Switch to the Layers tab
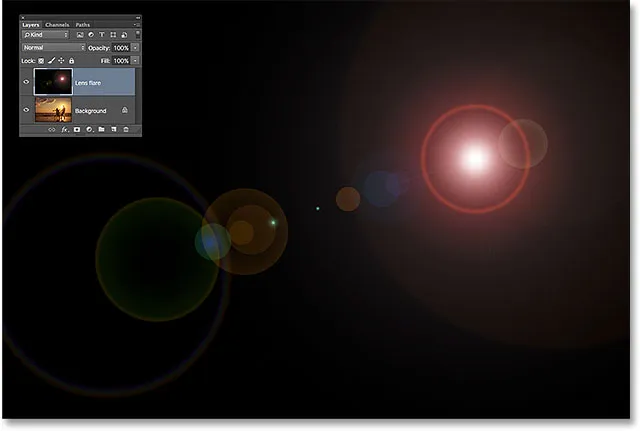The image size is (640, 431). pos(31,25)
